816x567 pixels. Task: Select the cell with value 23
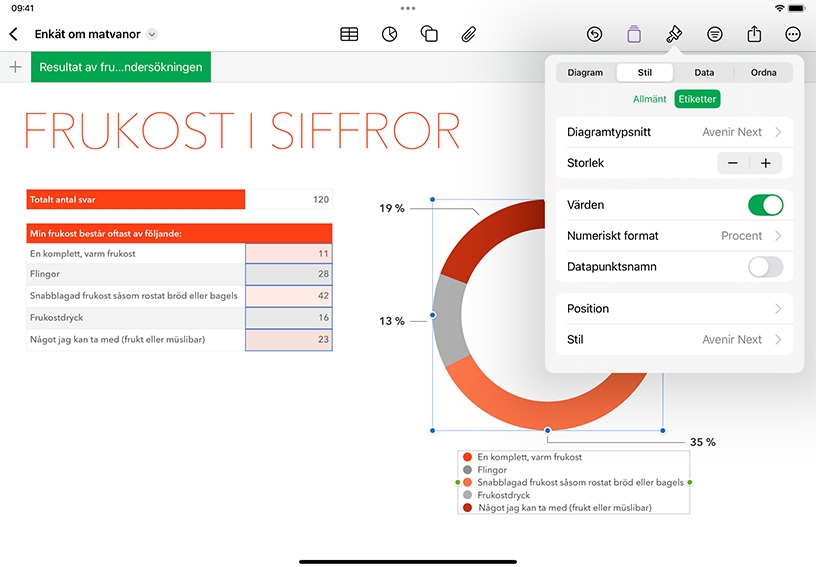(288, 339)
